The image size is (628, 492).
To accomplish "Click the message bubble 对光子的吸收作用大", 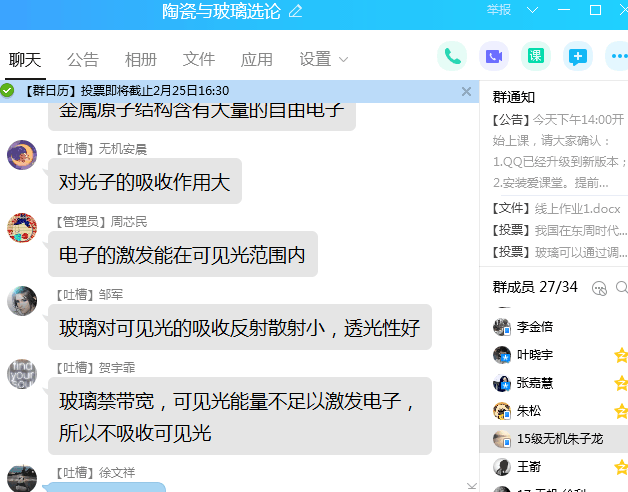I will 144,182.
